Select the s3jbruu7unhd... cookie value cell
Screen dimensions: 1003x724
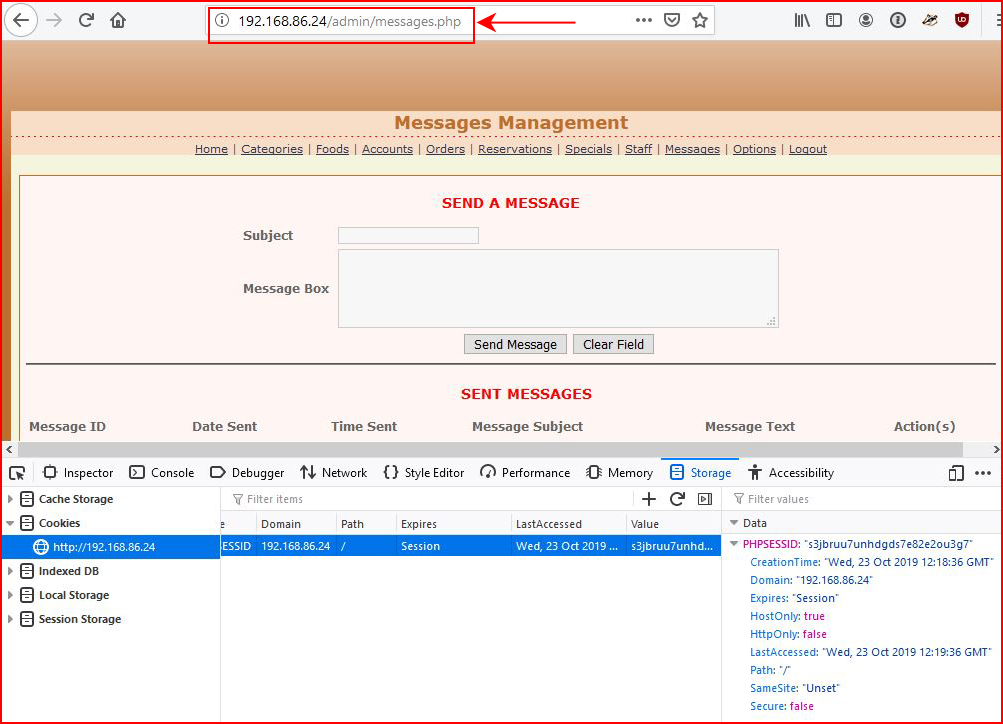(674, 546)
